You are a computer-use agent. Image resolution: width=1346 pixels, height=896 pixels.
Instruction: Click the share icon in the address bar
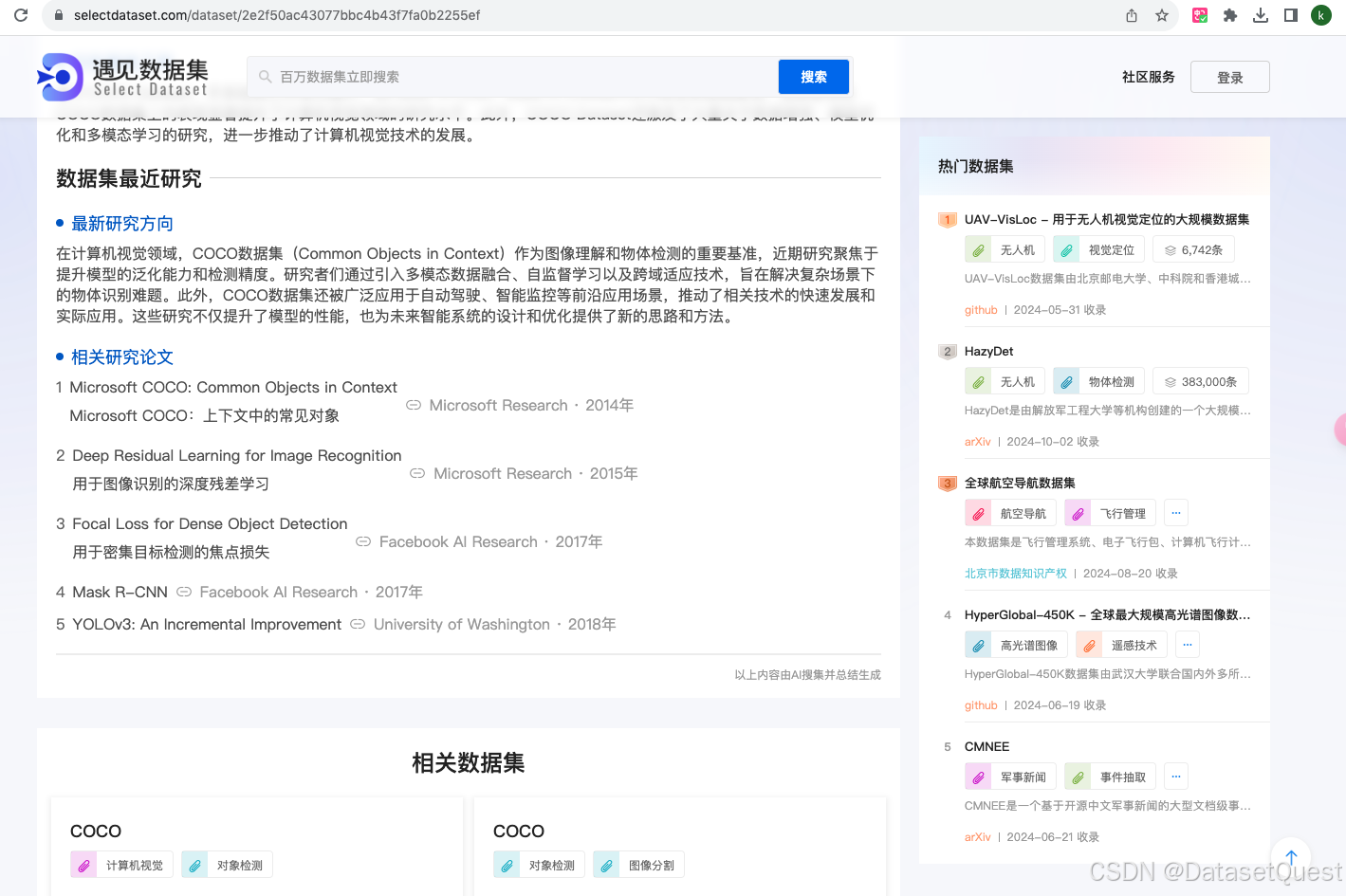[1132, 15]
